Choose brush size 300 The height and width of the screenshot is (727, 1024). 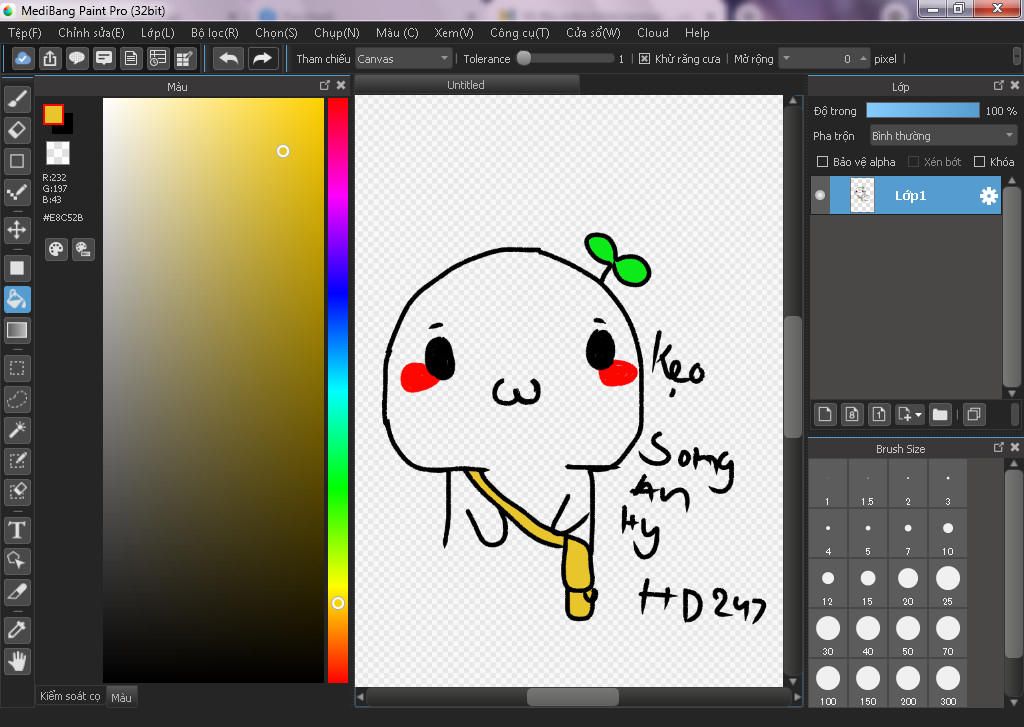948,685
